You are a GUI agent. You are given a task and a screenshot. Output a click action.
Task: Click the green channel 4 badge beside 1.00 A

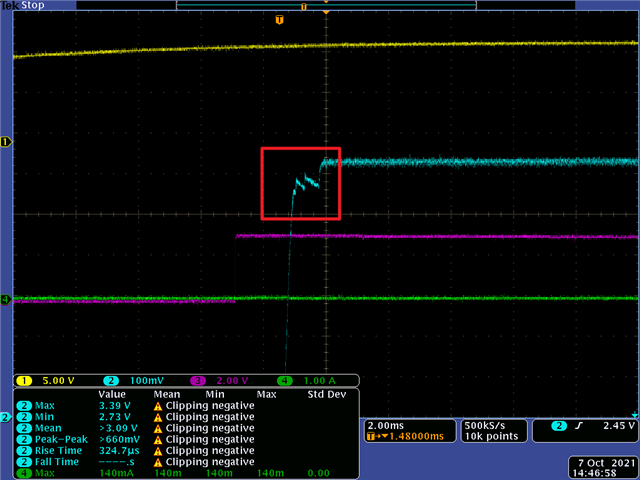[x=285, y=381]
